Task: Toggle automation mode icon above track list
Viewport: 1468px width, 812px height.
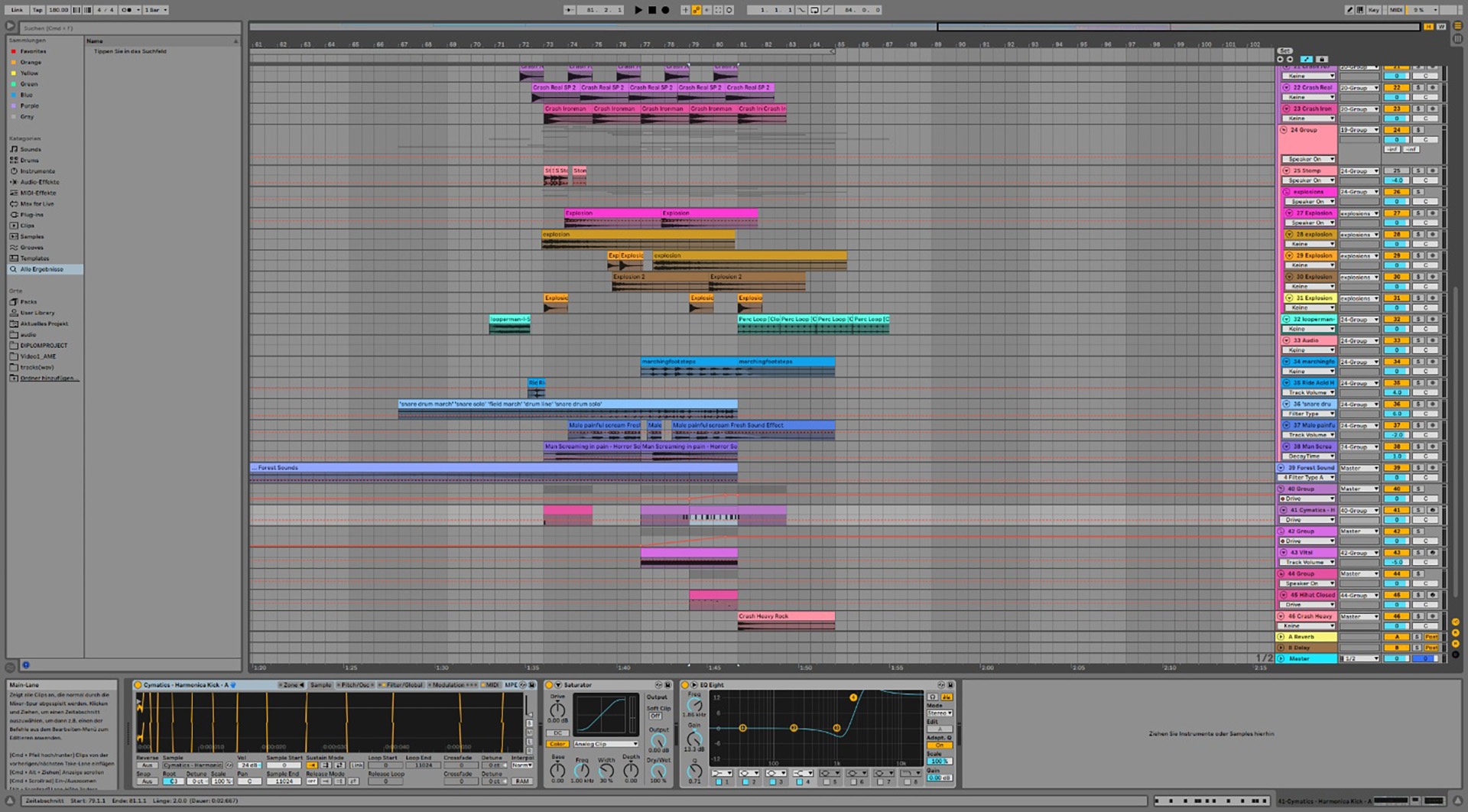Action: click(x=1306, y=59)
